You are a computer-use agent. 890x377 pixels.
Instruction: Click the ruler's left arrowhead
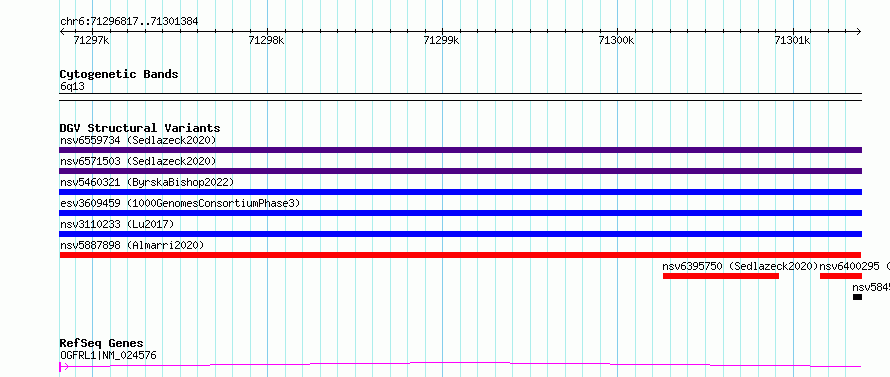coord(62,32)
